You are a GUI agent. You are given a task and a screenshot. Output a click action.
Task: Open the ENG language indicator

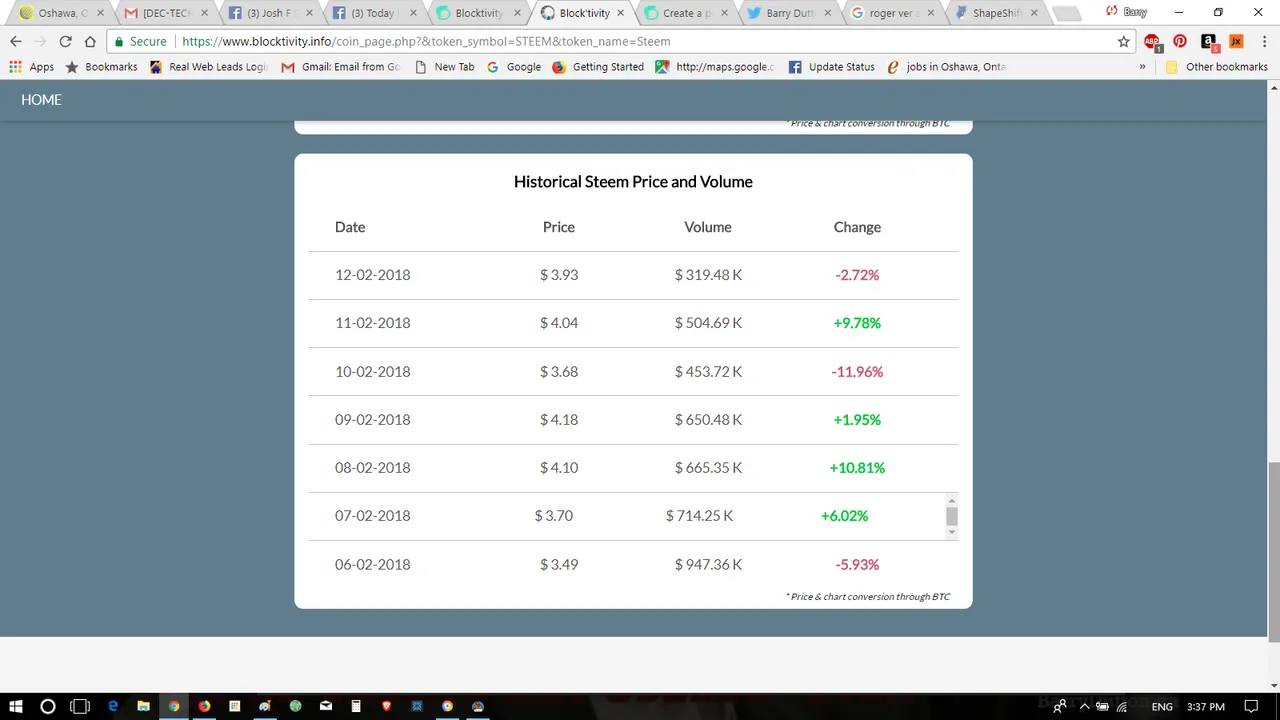click(x=1162, y=706)
